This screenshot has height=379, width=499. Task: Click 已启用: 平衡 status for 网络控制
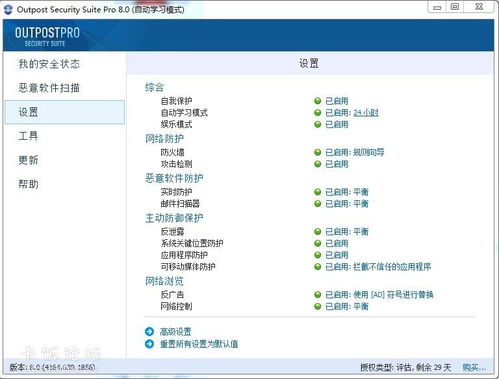[347, 306]
